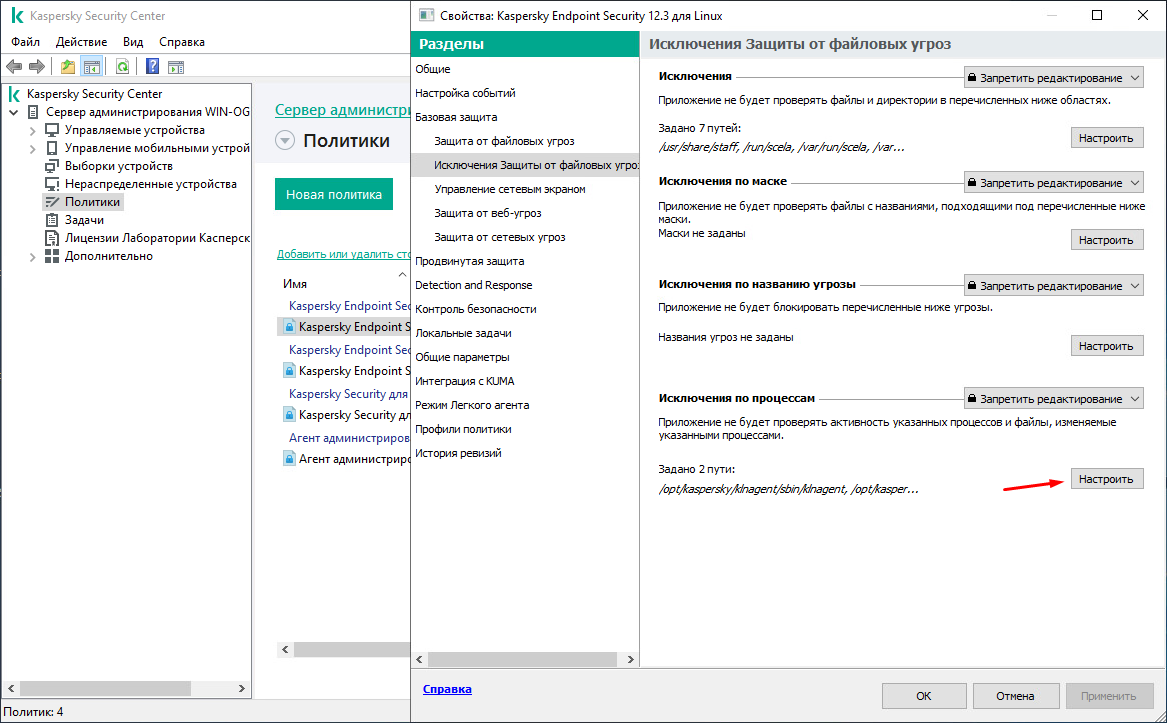The height and width of the screenshot is (723, 1167).
Task: Open the Вид menu
Action: (133, 42)
